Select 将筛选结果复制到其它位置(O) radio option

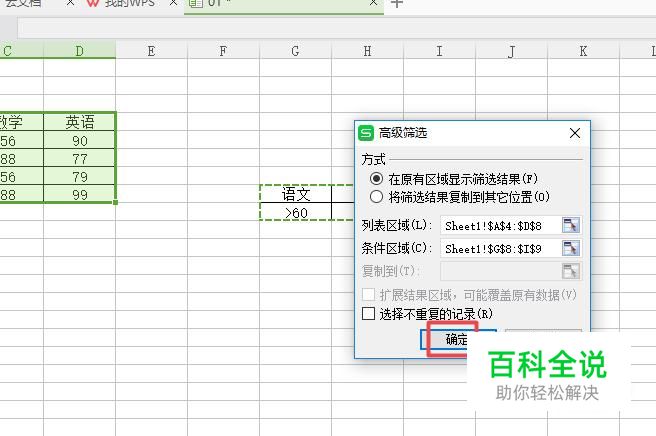[459, 197]
